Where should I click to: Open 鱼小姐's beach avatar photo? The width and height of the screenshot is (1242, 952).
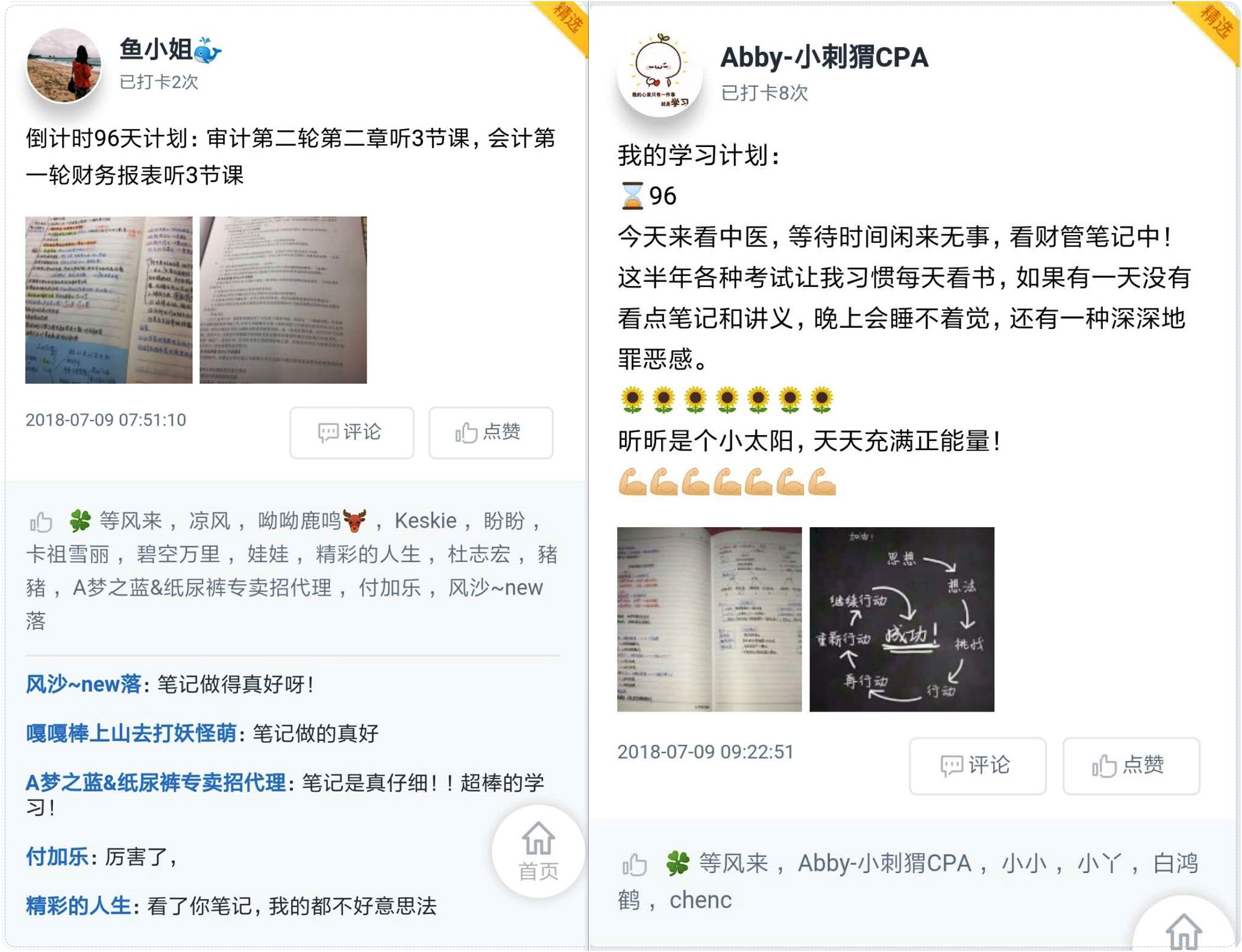point(64,66)
